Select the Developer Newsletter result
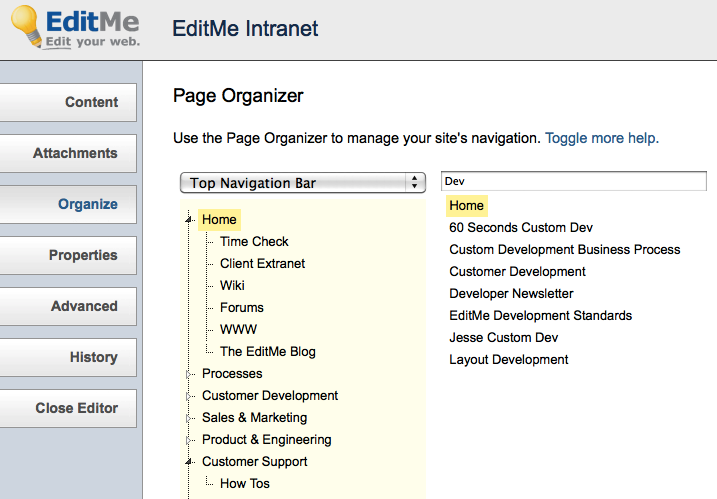This screenshot has height=499, width=717. click(511, 293)
